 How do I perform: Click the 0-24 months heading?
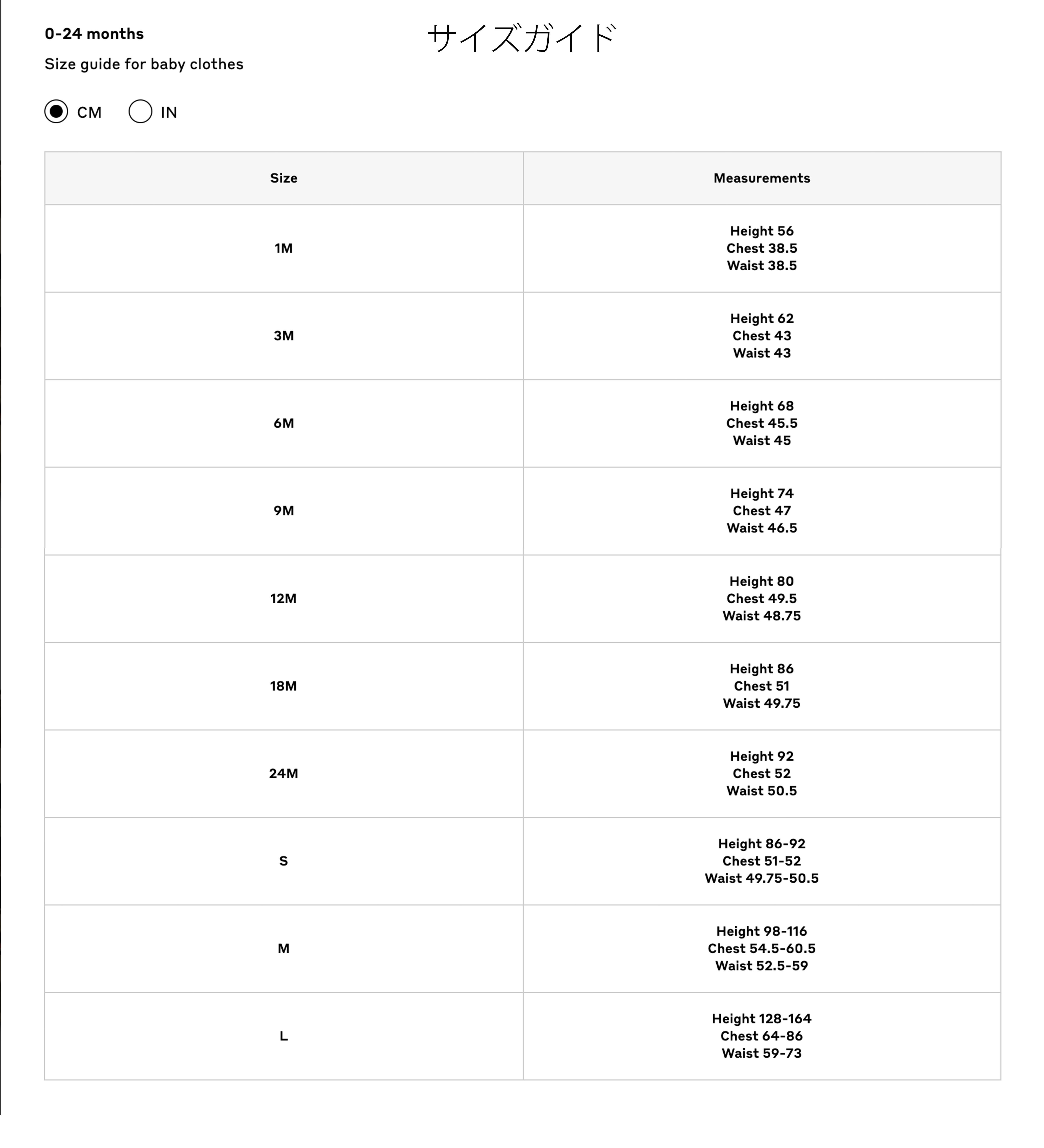point(94,34)
